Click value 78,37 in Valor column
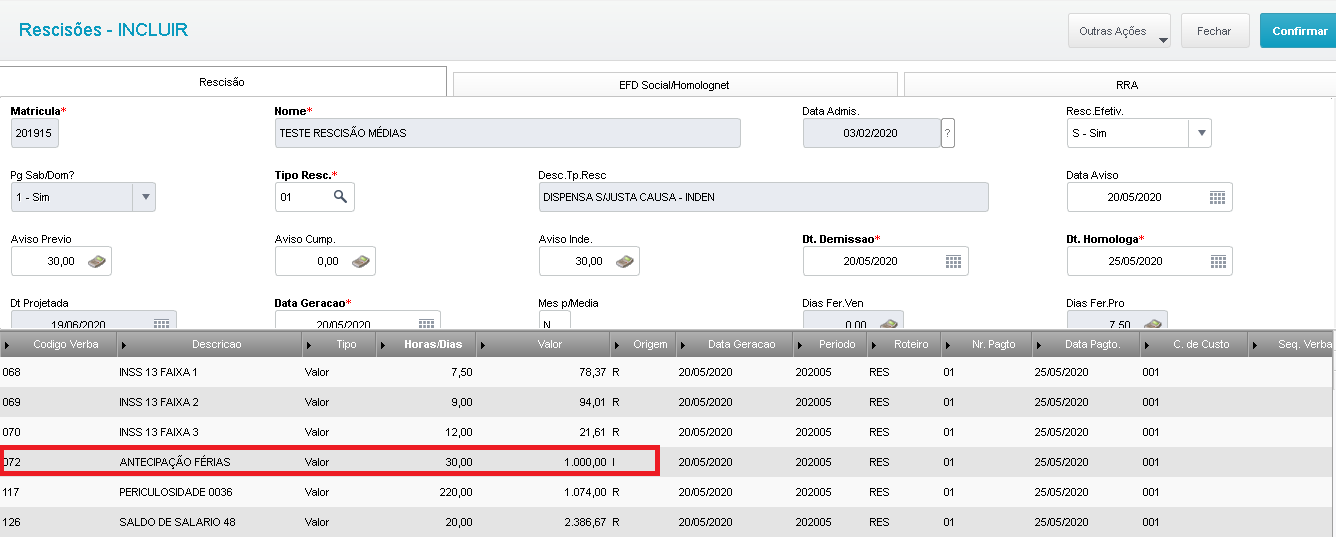 [591, 372]
